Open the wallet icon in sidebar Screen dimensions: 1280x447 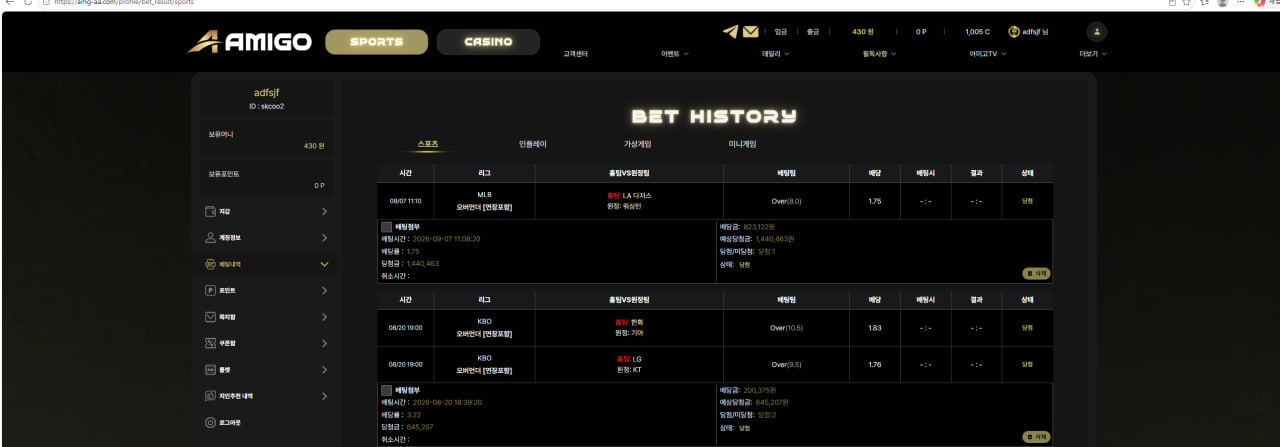[211, 212]
